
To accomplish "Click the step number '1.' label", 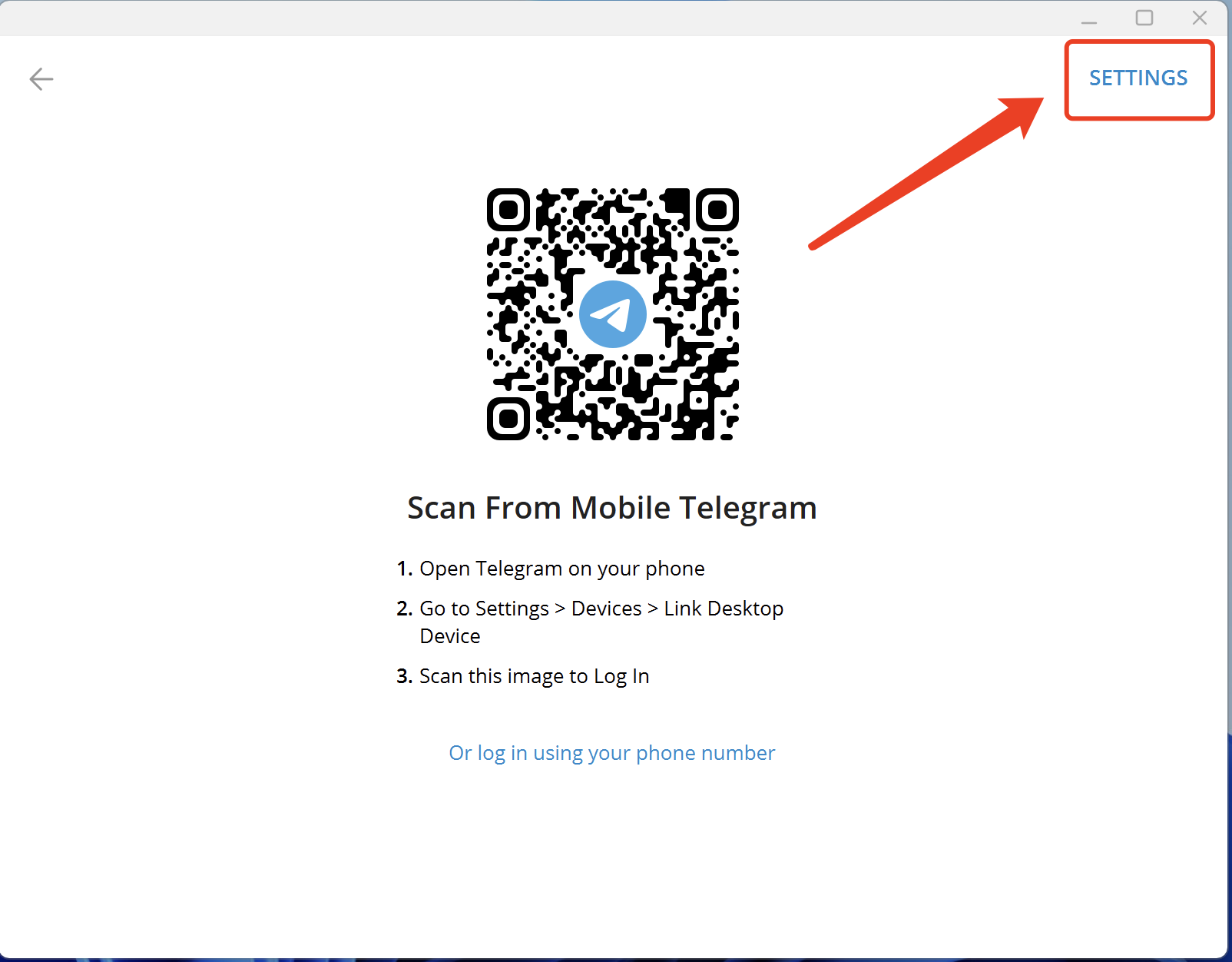I will [x=405, y=569].
